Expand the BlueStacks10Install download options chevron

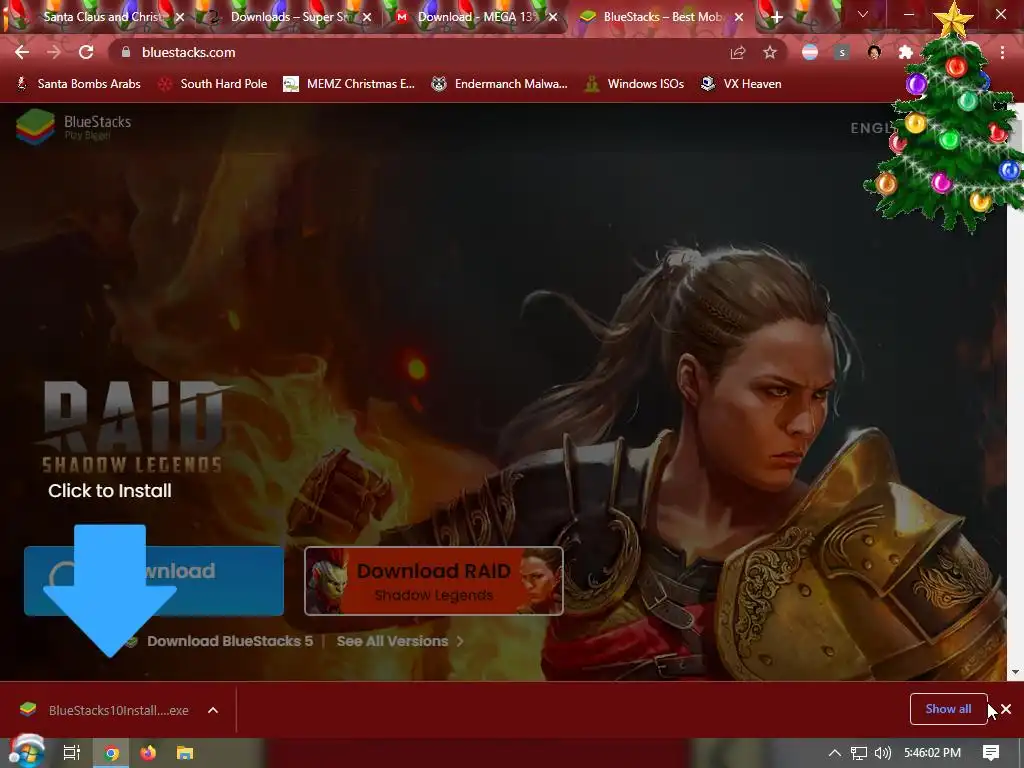pos(213,710)
